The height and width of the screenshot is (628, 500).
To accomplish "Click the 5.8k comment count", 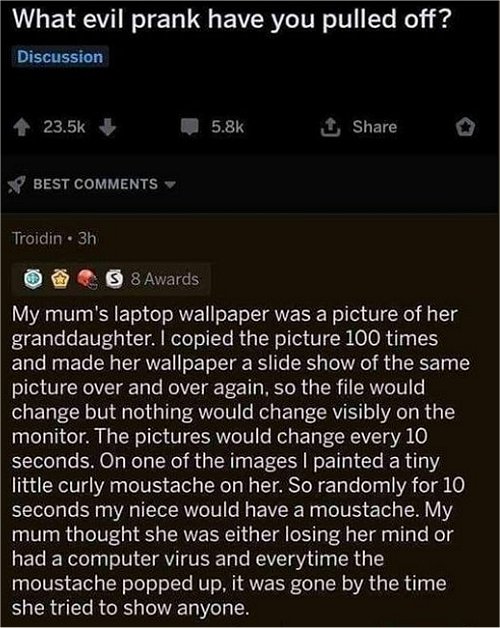I will [228, 127].
